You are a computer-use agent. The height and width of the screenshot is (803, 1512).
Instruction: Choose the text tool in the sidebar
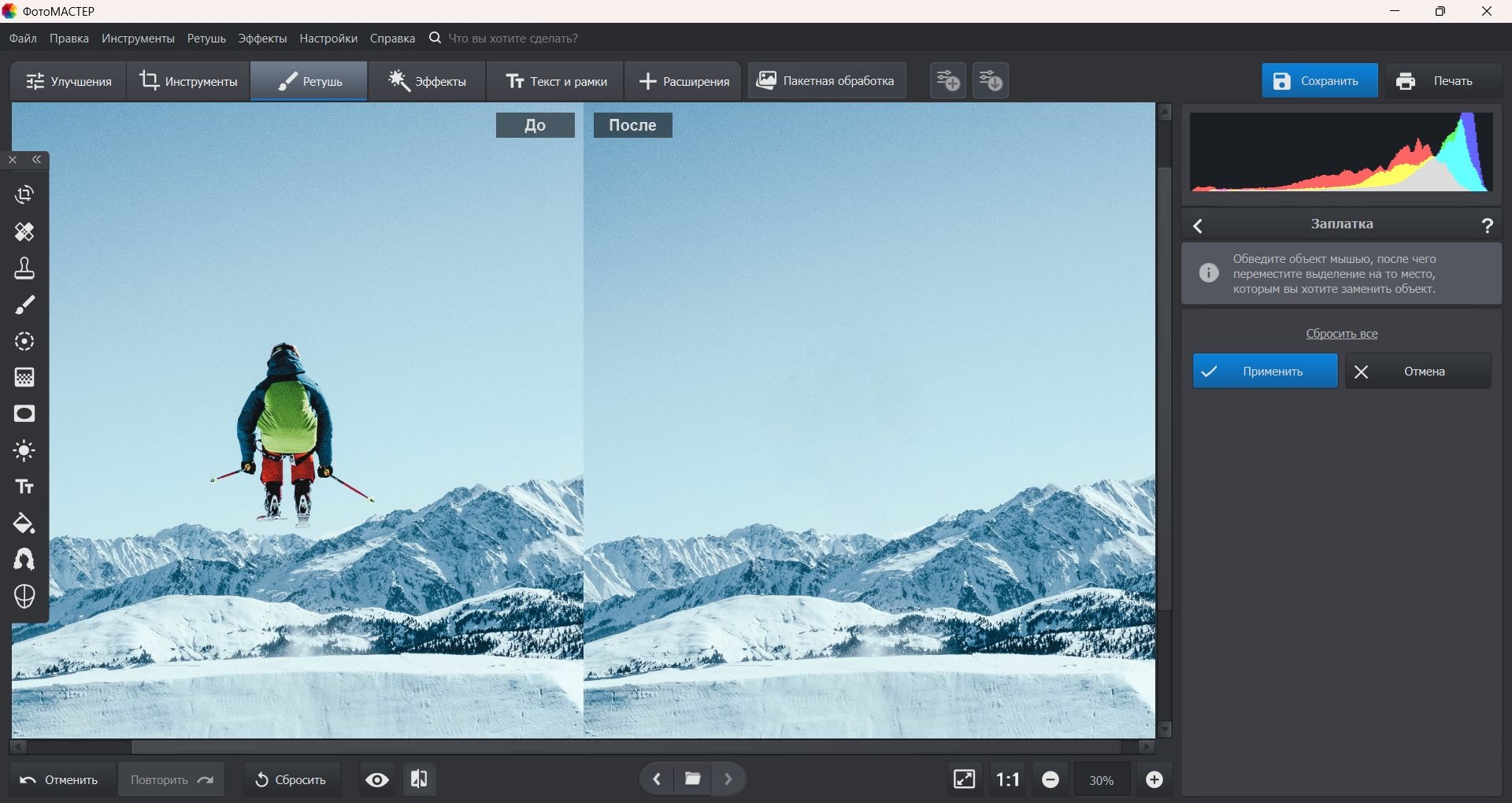tap(24, 487)
